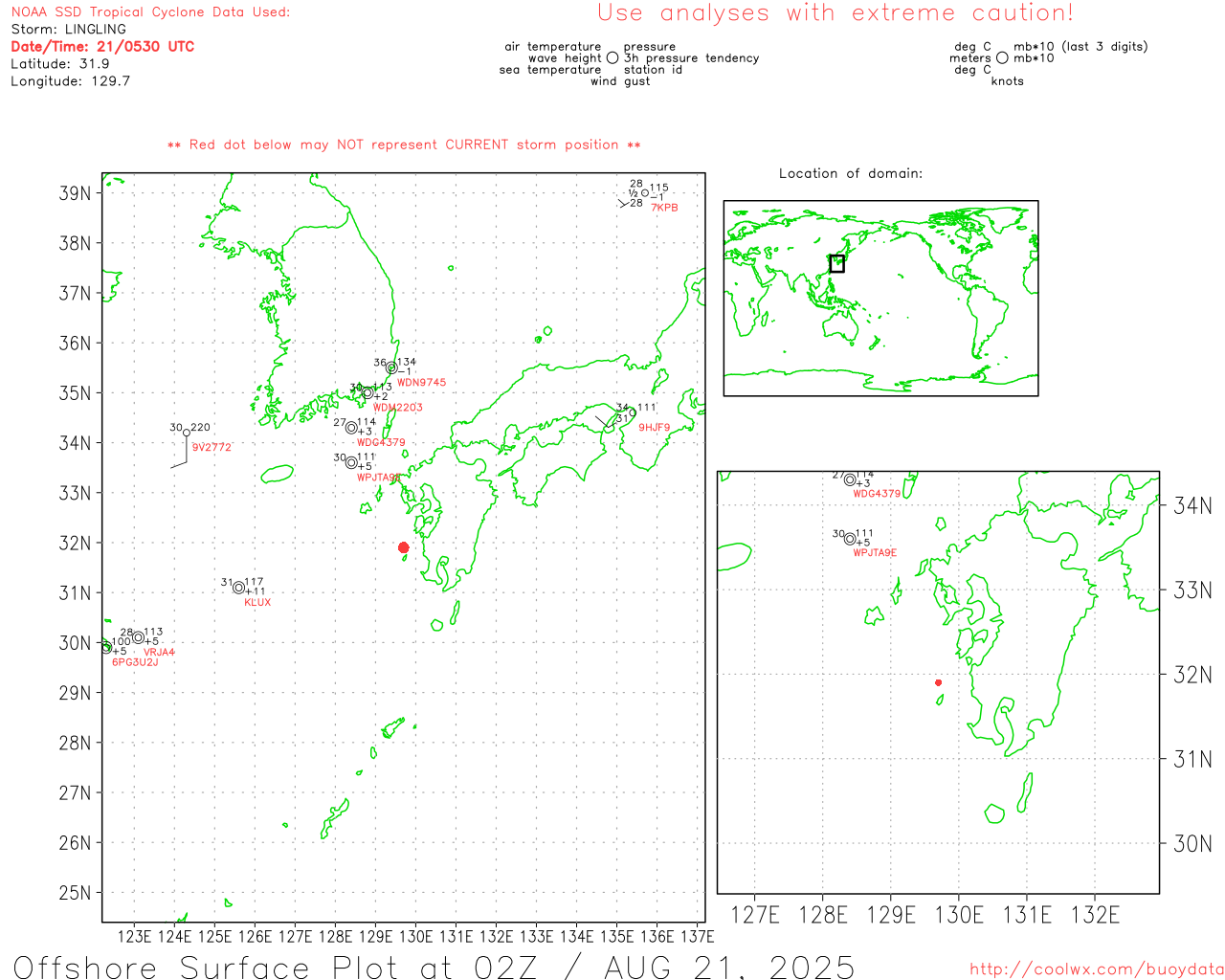Click the red storm position dot on main map
The image size is (1225, 980).
(403, 547)
